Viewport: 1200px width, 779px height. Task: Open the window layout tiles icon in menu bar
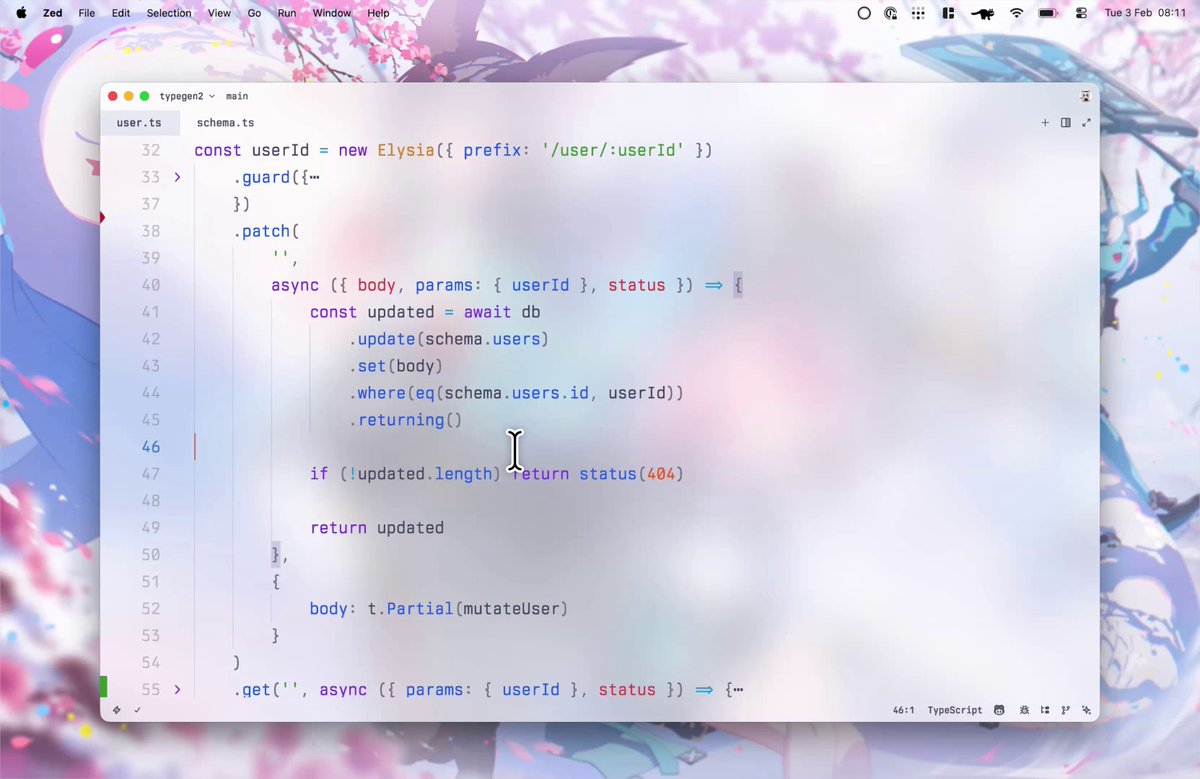(948, 13)
